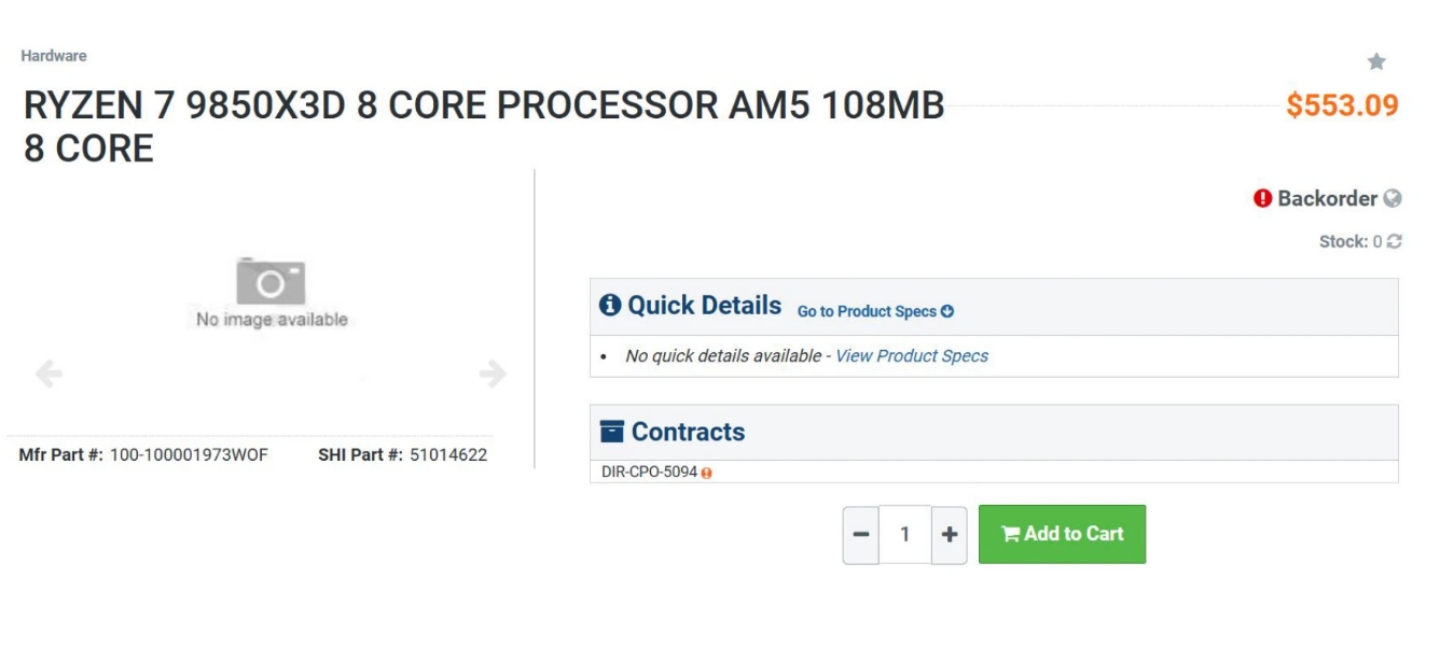Screen dimensions: 1440x648
Task: Click the Contracts panel icon
Action: 611,431
